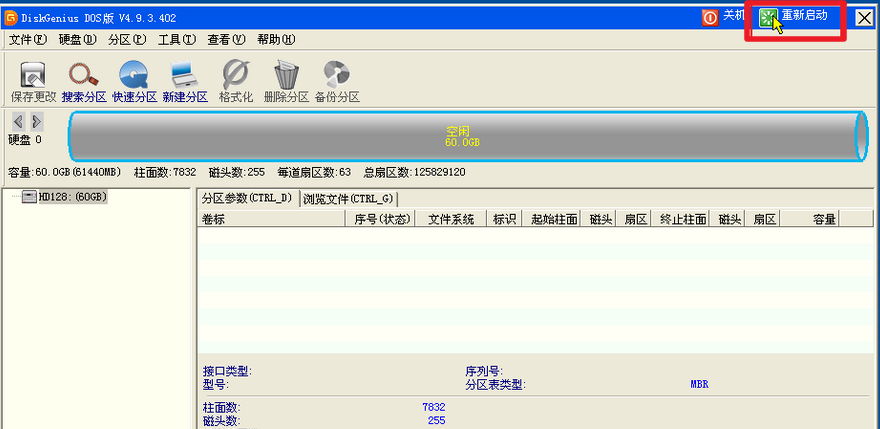This screenshot has width=880, height=429.
Task: Click the DiskGenius logo in title bar
Action: [11, 18]
